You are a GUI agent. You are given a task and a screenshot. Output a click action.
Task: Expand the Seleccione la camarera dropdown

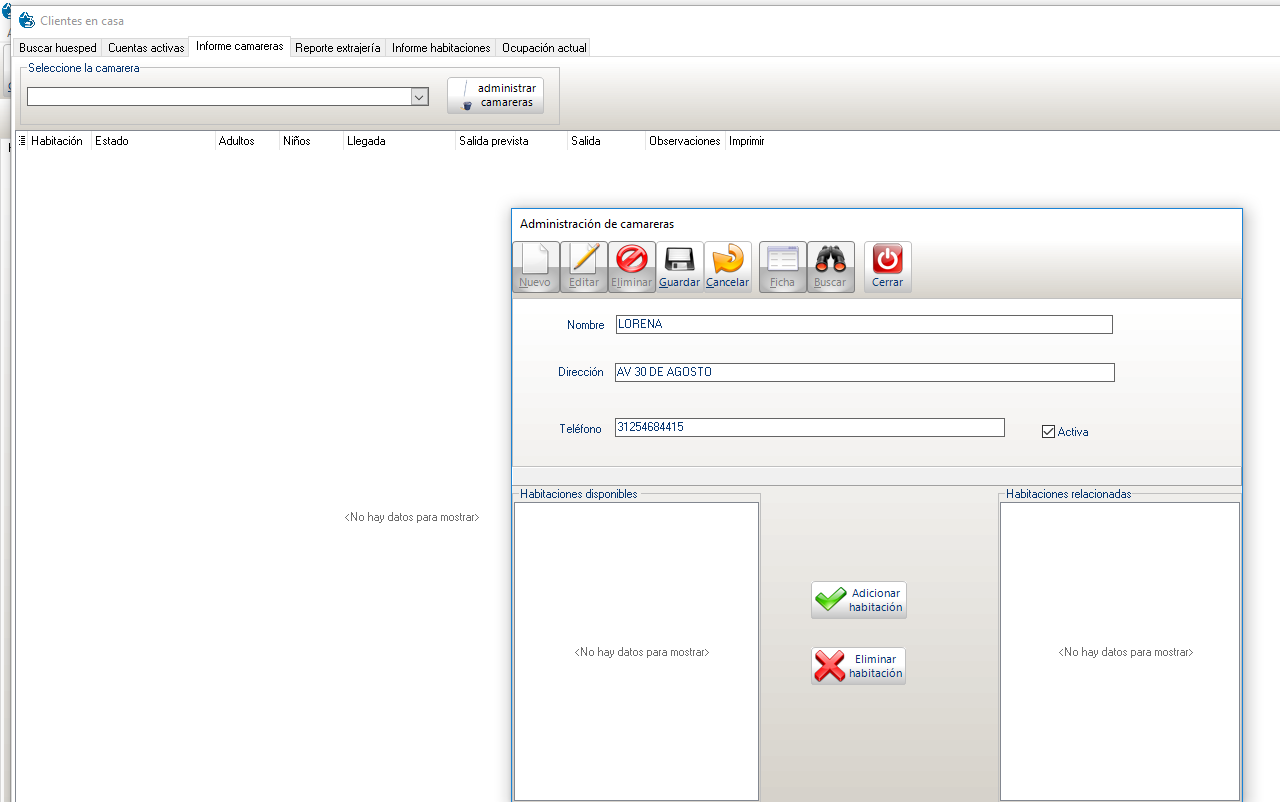[420, 97]
